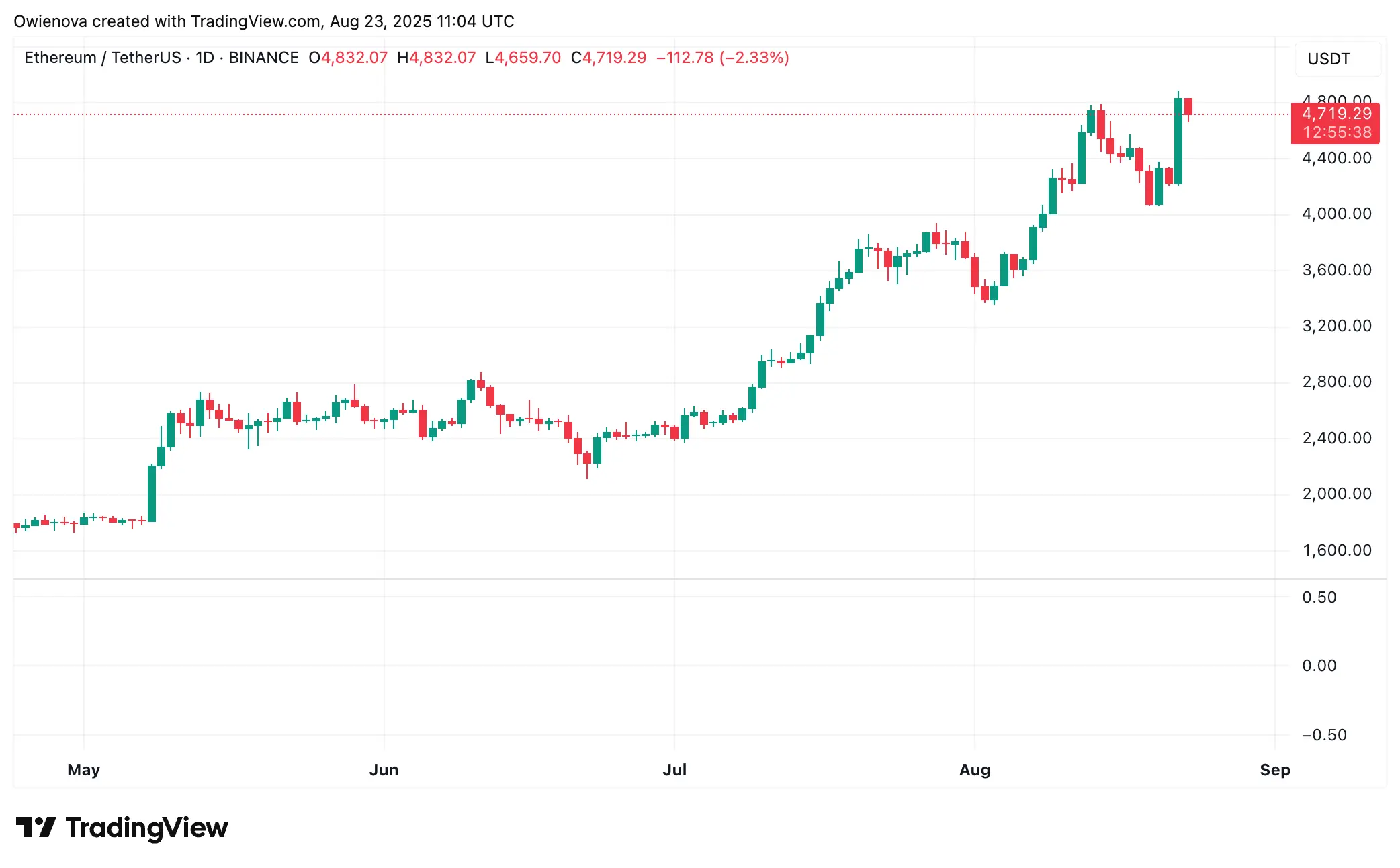Click the 2,000.00 price axis label
This screenshot has width=1400, height=868.
pyautogui.click(x=1337, y=494)
